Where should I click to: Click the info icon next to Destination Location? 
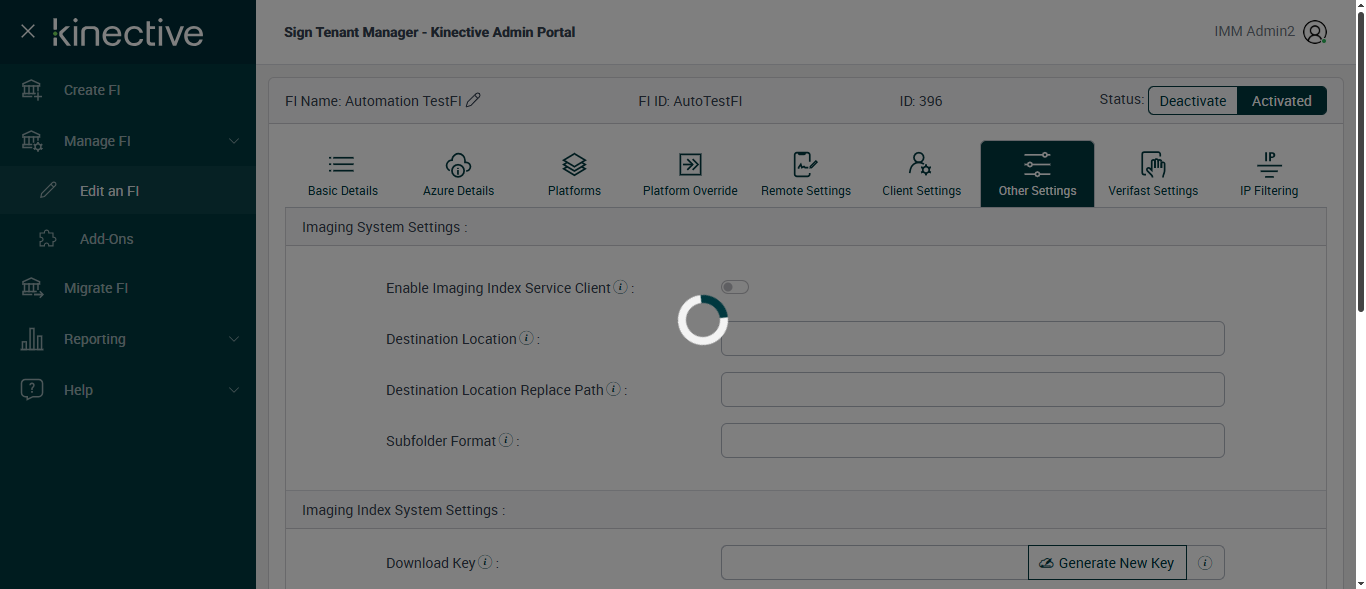click(527, 339)
